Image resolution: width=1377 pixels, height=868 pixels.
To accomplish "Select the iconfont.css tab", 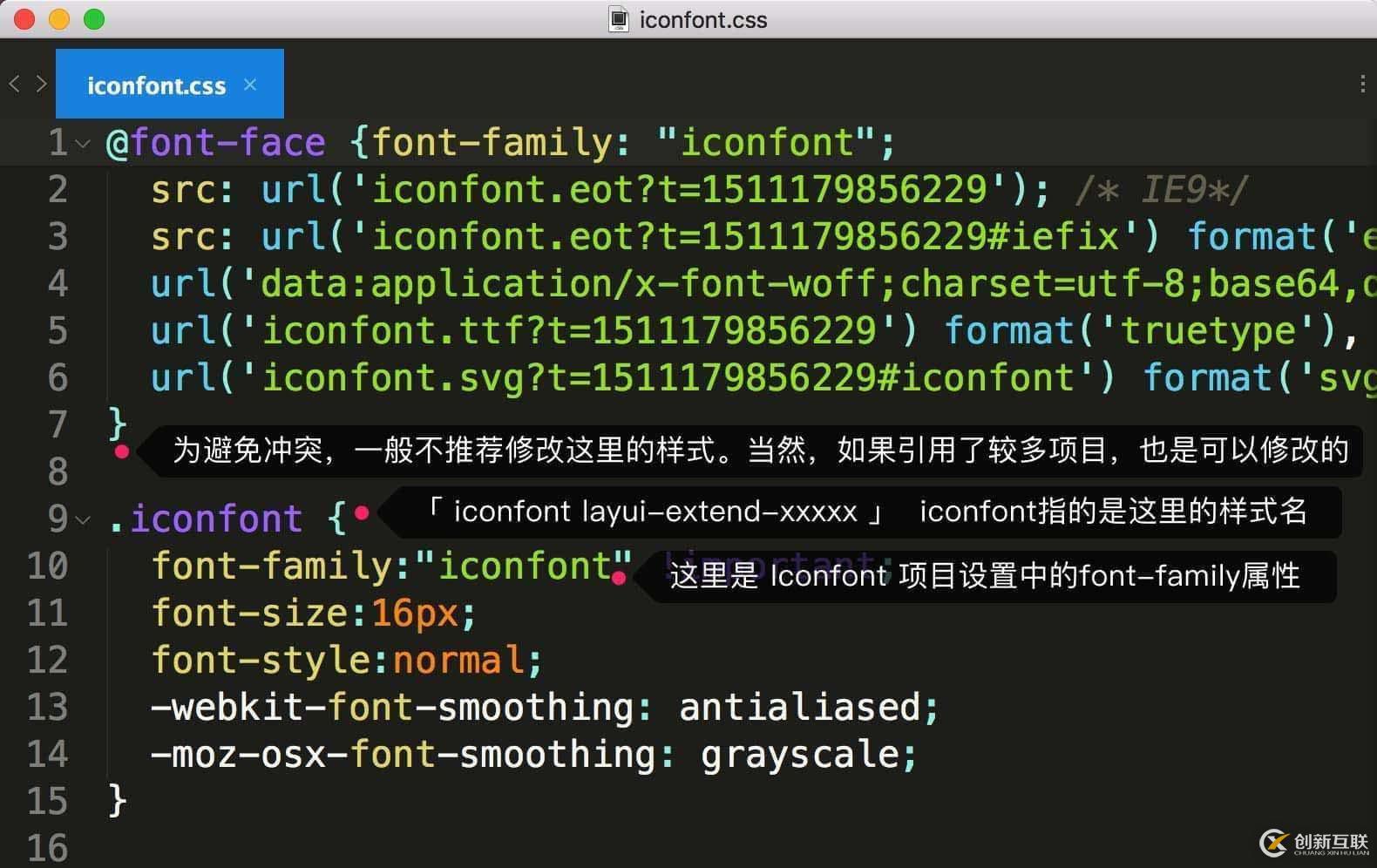I will (170, 84).
